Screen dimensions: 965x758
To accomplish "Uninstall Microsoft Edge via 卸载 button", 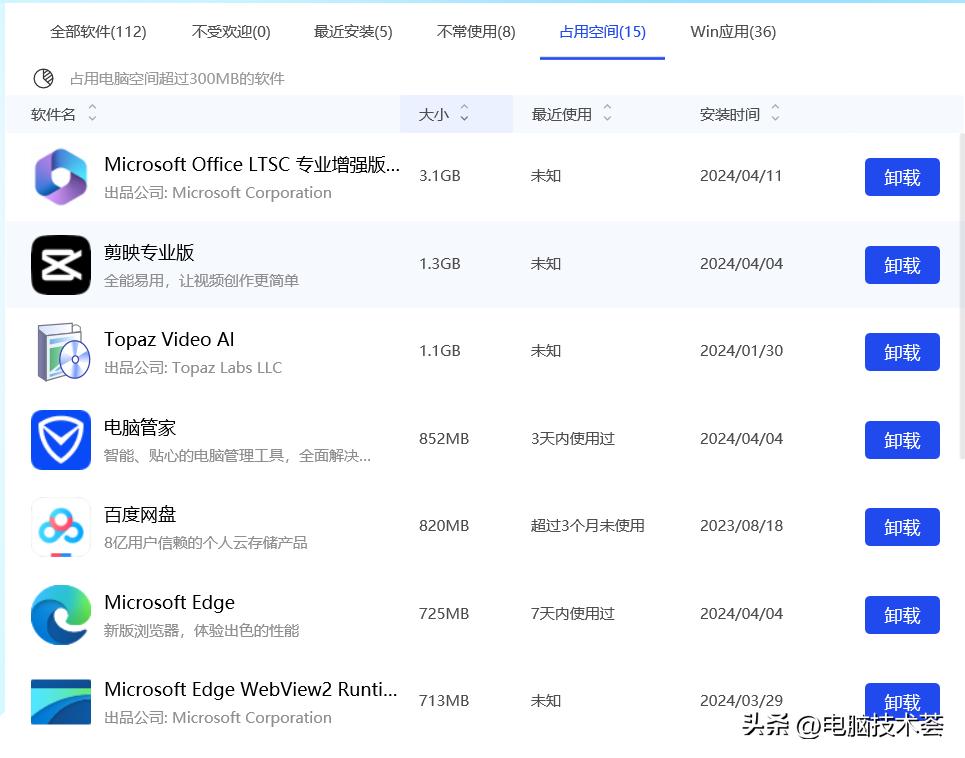I will tap(902, 615).
